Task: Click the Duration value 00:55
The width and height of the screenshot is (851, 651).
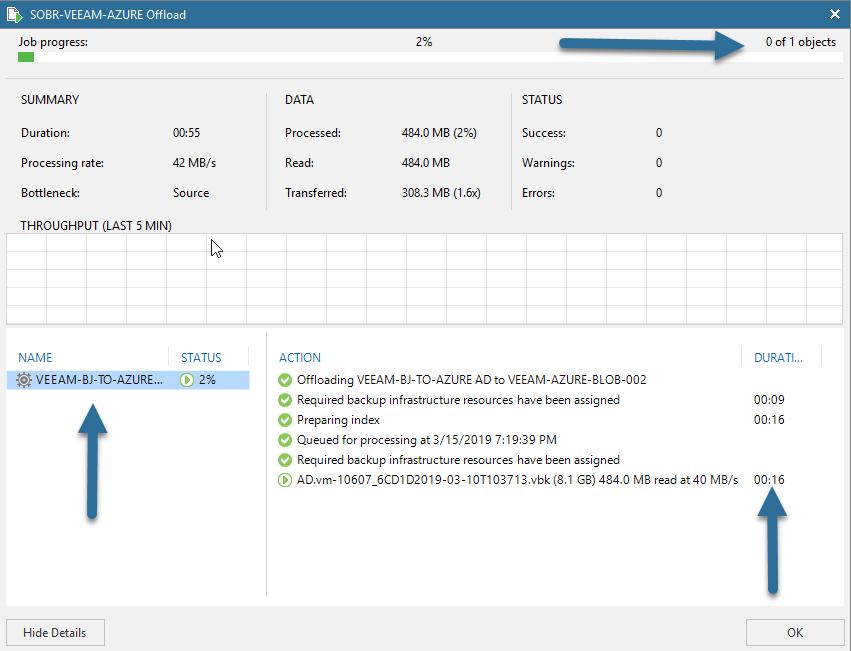Action: click(x=186, y=133)
